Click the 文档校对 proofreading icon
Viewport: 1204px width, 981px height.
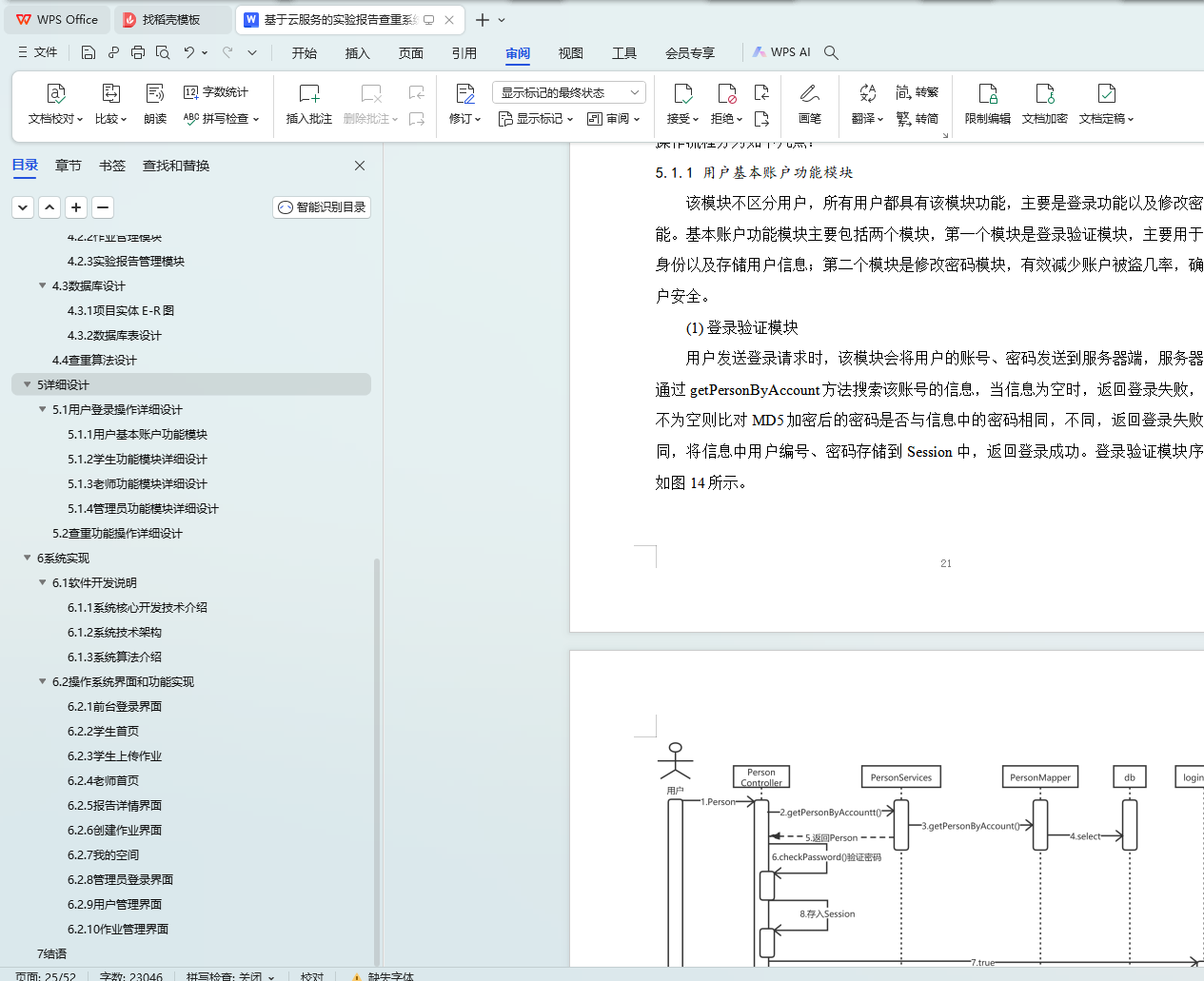(x=55, y=93)
